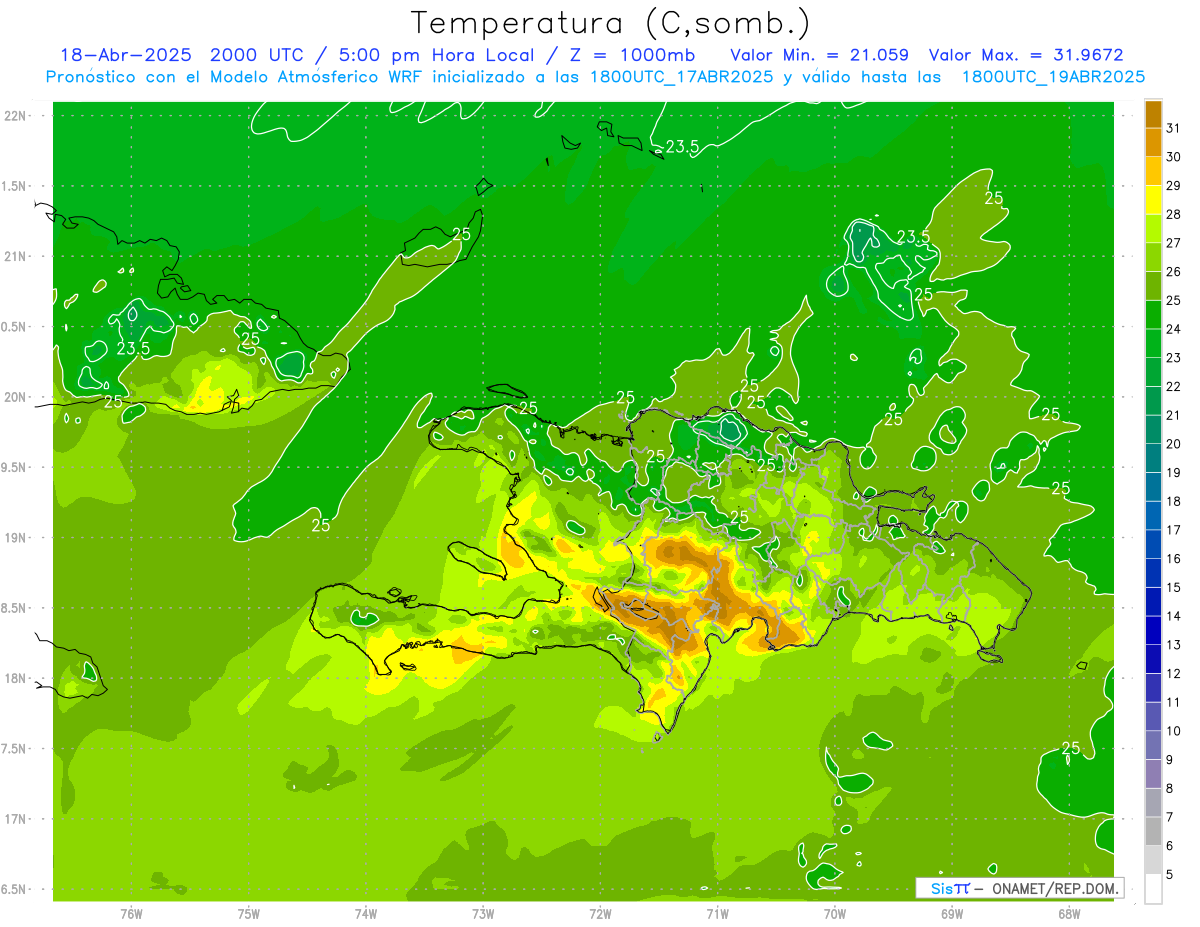The height and width of the screenshot is (927, 1200).
Task: Click the "20N" latitude axis label
Action: (x=13, y=397)
